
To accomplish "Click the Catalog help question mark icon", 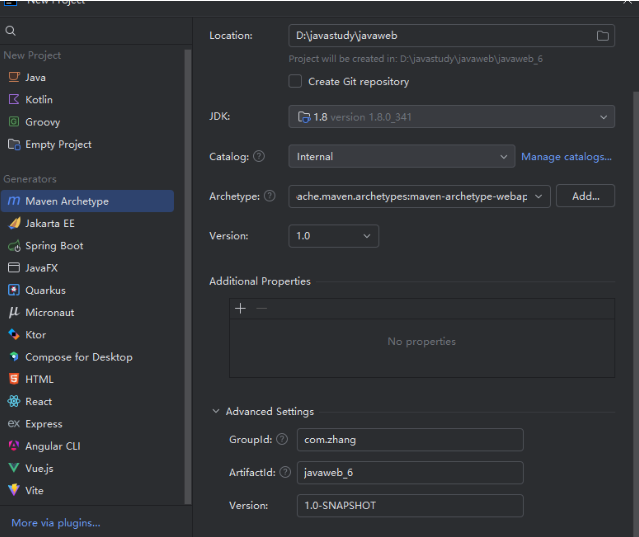I will click(259, 157).
